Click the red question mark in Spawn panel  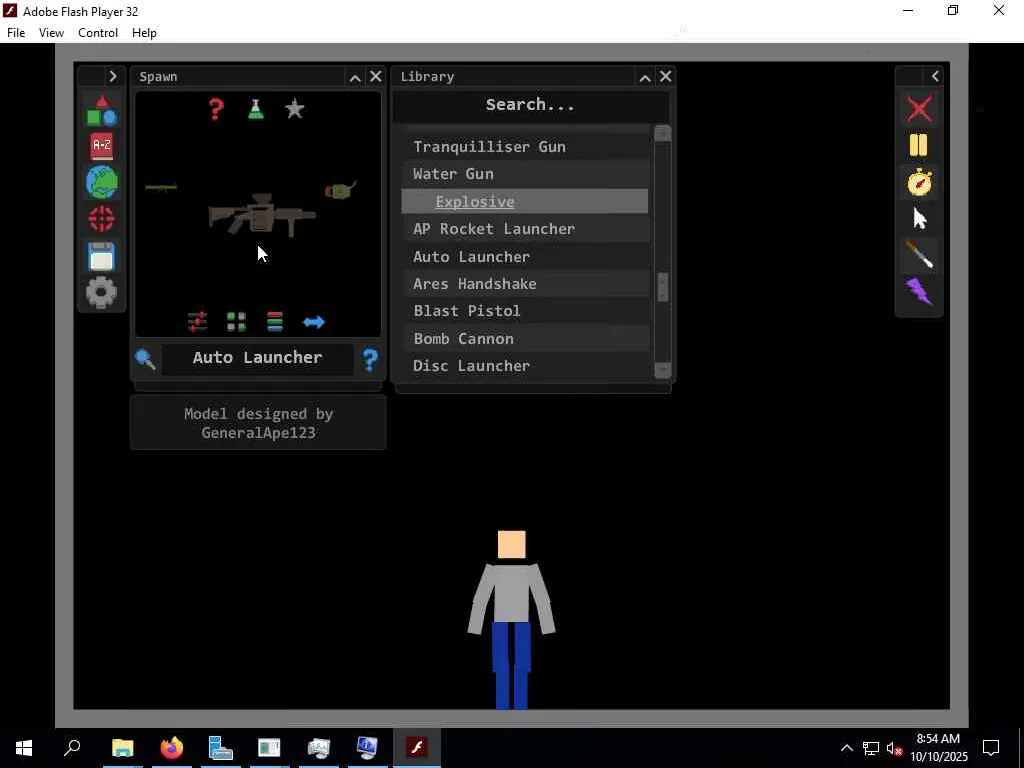(216, 108)
